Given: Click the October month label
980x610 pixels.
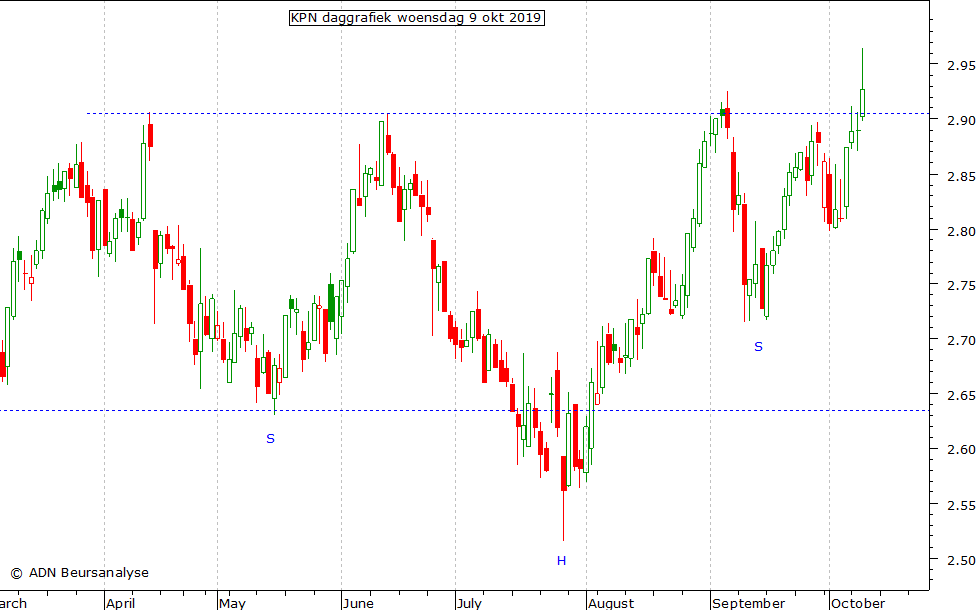Looking at the screenshot, I should [x=858, y=603].
